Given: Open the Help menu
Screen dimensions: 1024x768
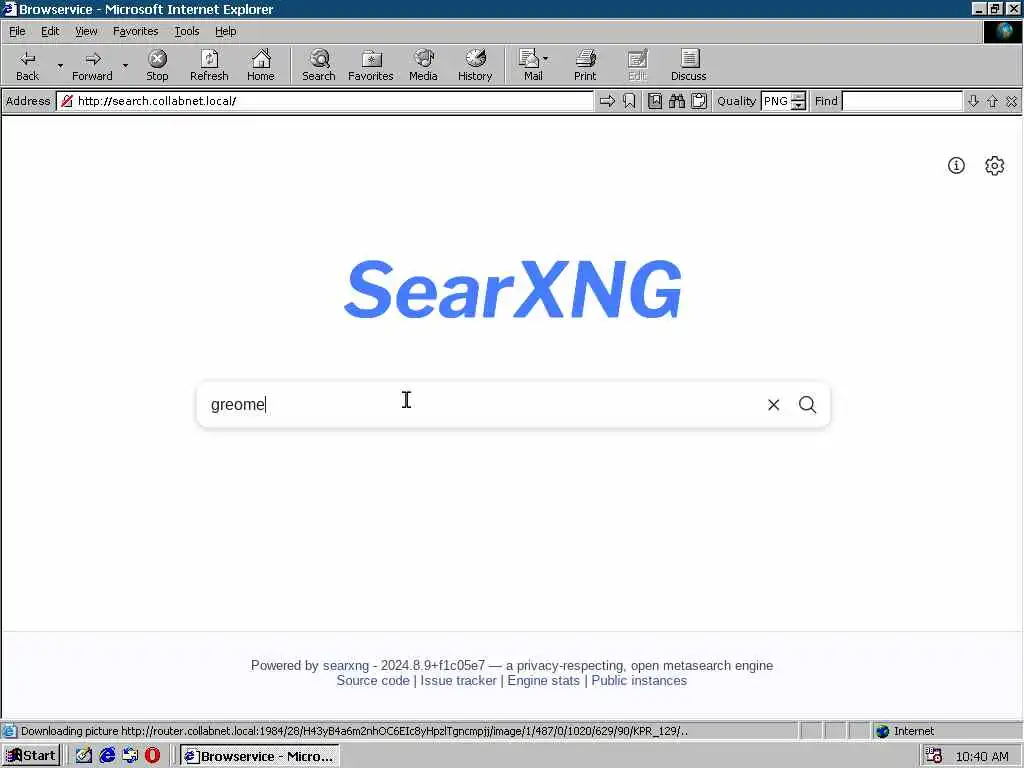Looking at the screenshot, I should (x=225, y=31).
